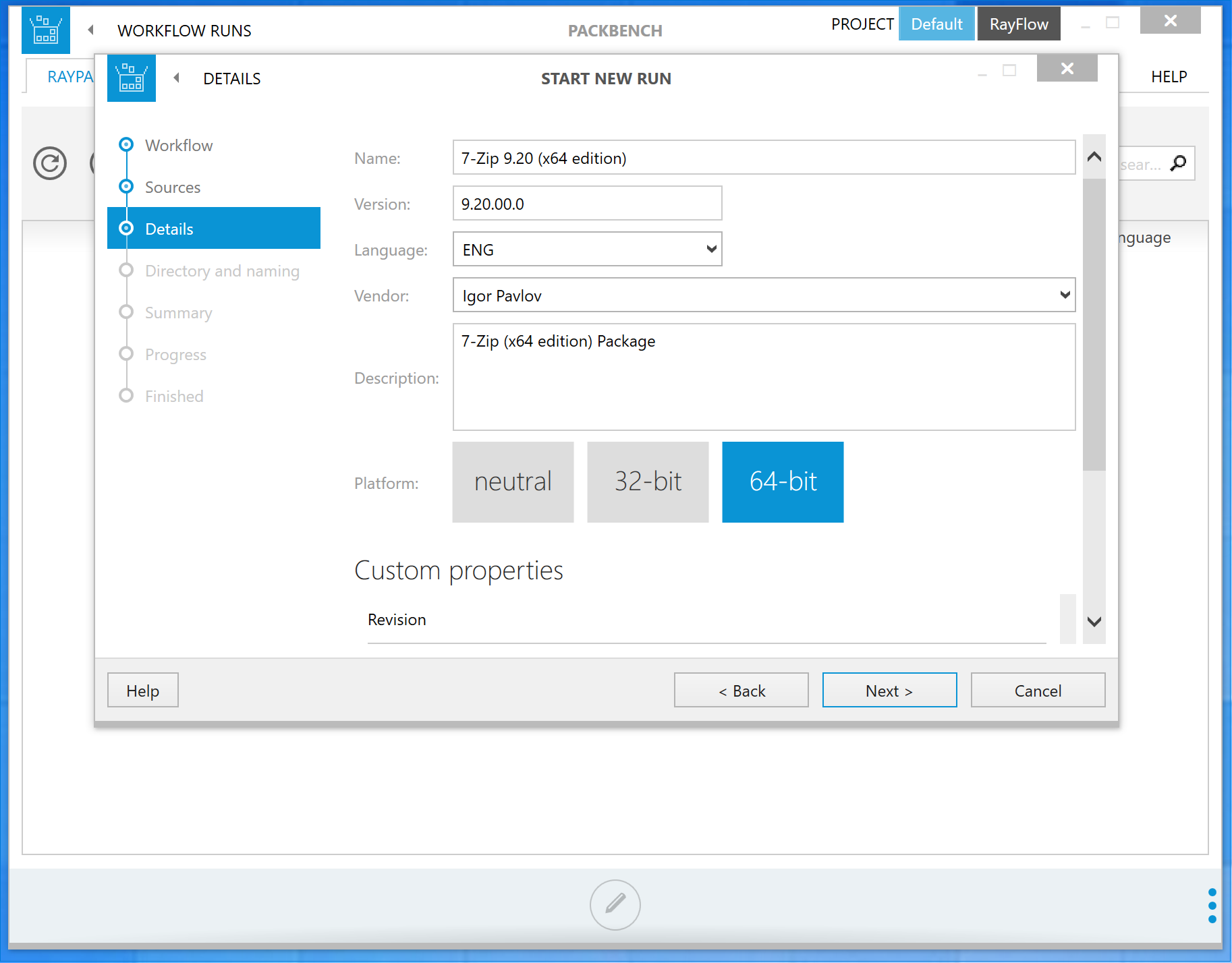The image size is (1232, 963).
Task: Switch to the Default project
Action: tap(936, 24)
